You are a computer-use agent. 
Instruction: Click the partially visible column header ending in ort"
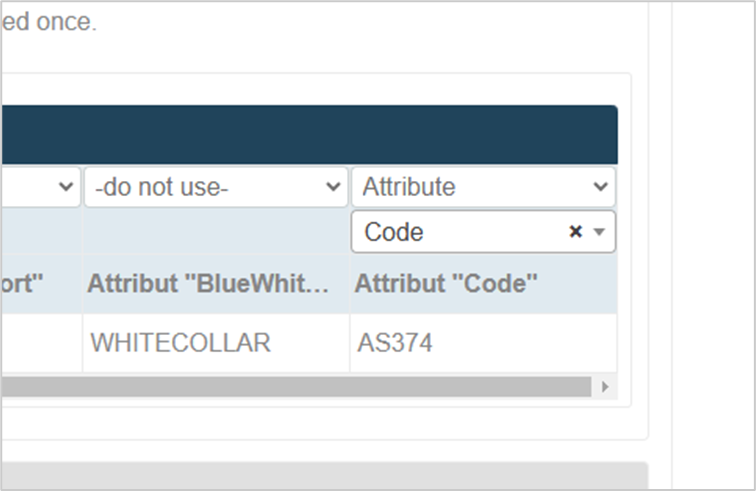click(x=22, y=283)
